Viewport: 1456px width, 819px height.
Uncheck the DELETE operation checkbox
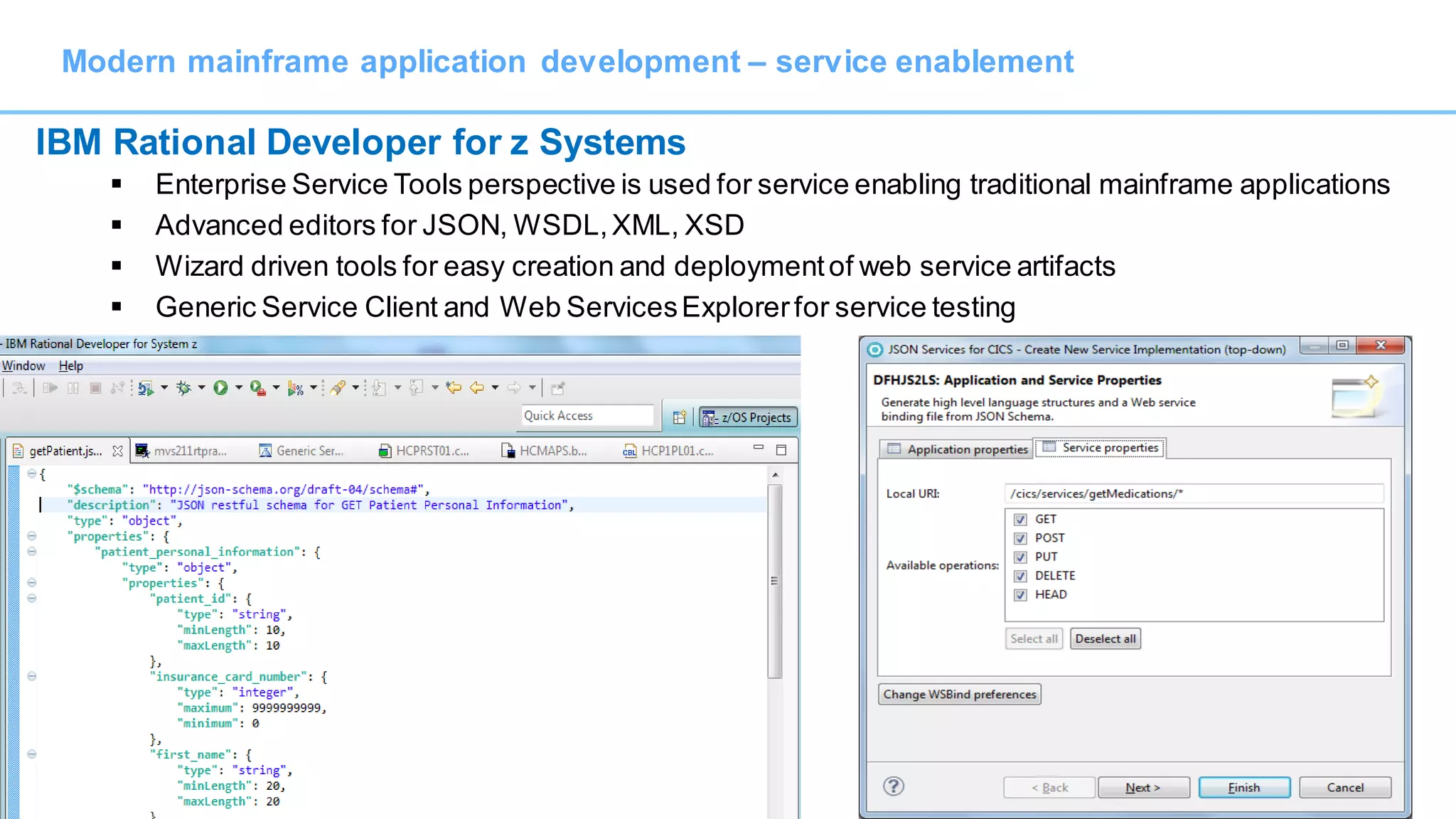tap(1021, 576)
